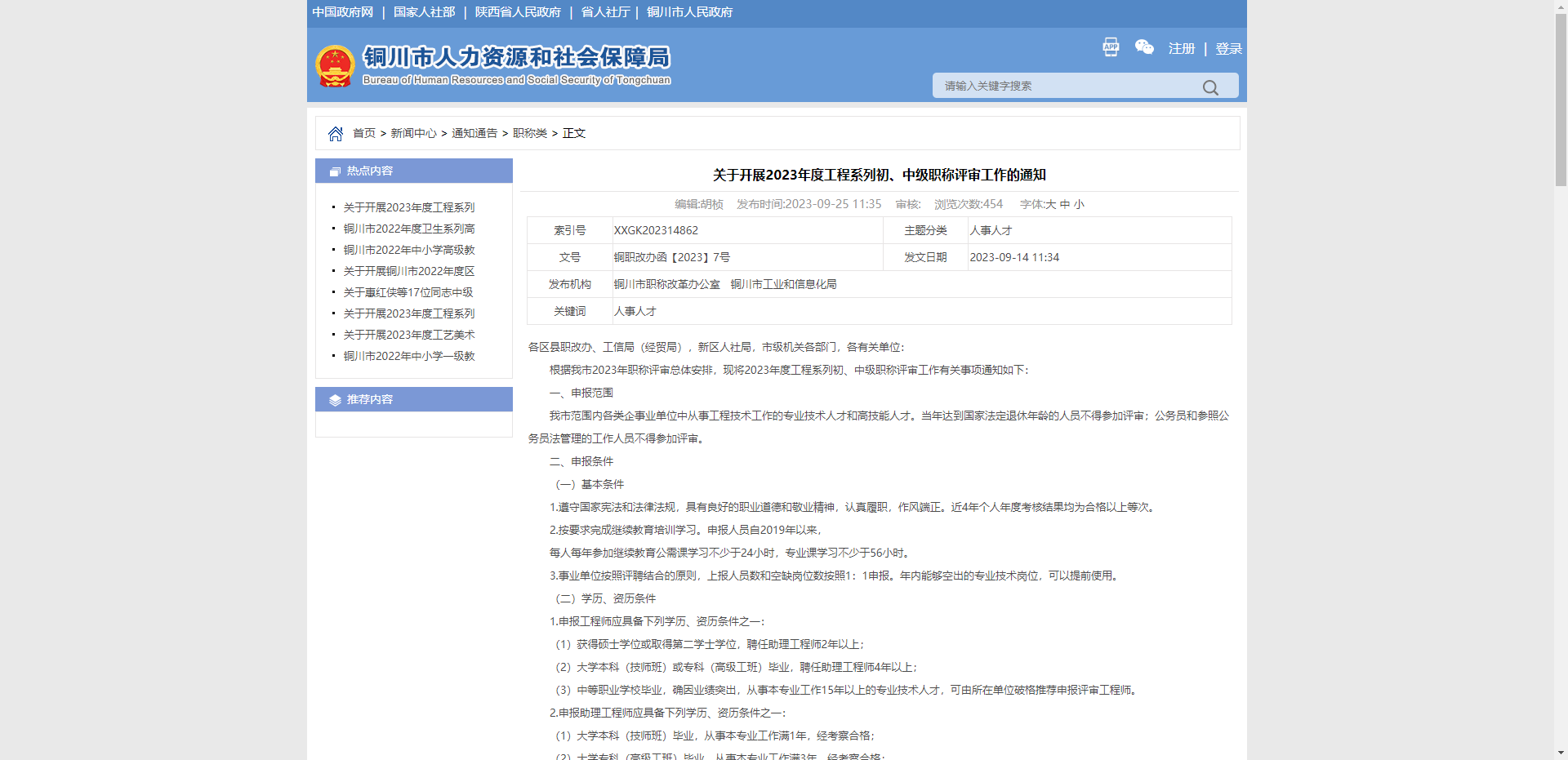1568x760 pixels.
Task: Click issue date 2023-09-14 11:34
Action: (1014, 257)
